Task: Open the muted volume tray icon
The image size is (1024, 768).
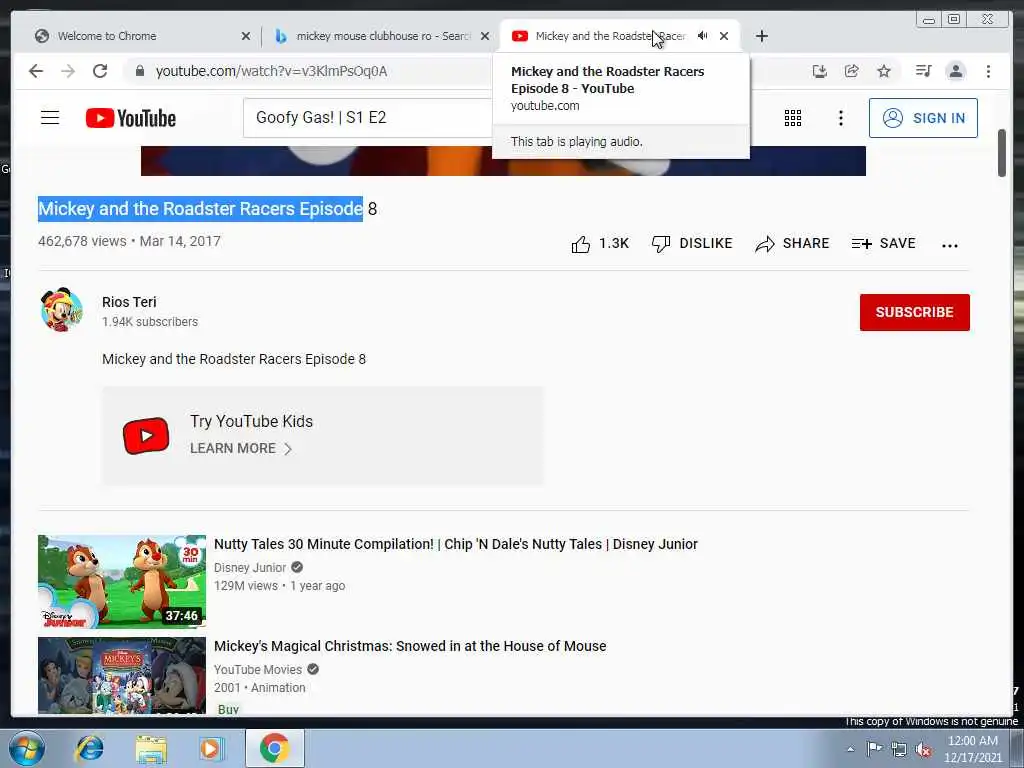Action: tap(923, 749)
